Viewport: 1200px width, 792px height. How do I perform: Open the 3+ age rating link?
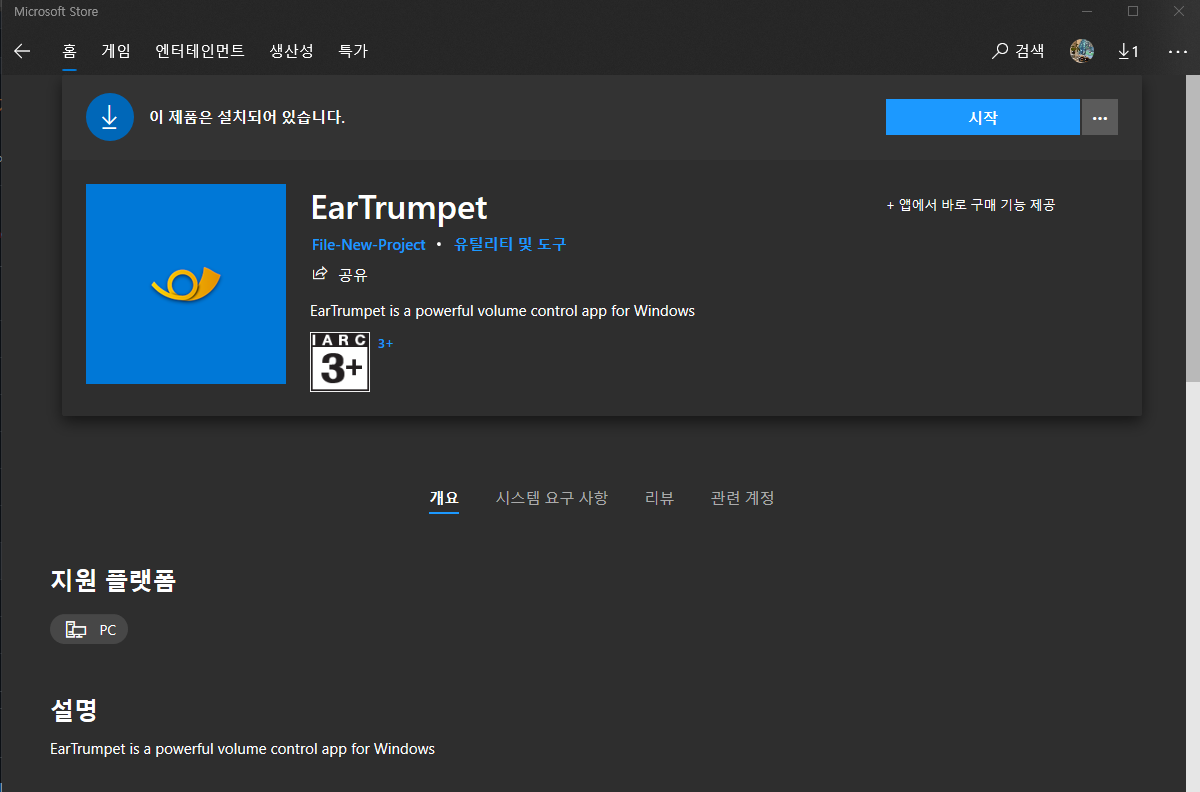385,343
